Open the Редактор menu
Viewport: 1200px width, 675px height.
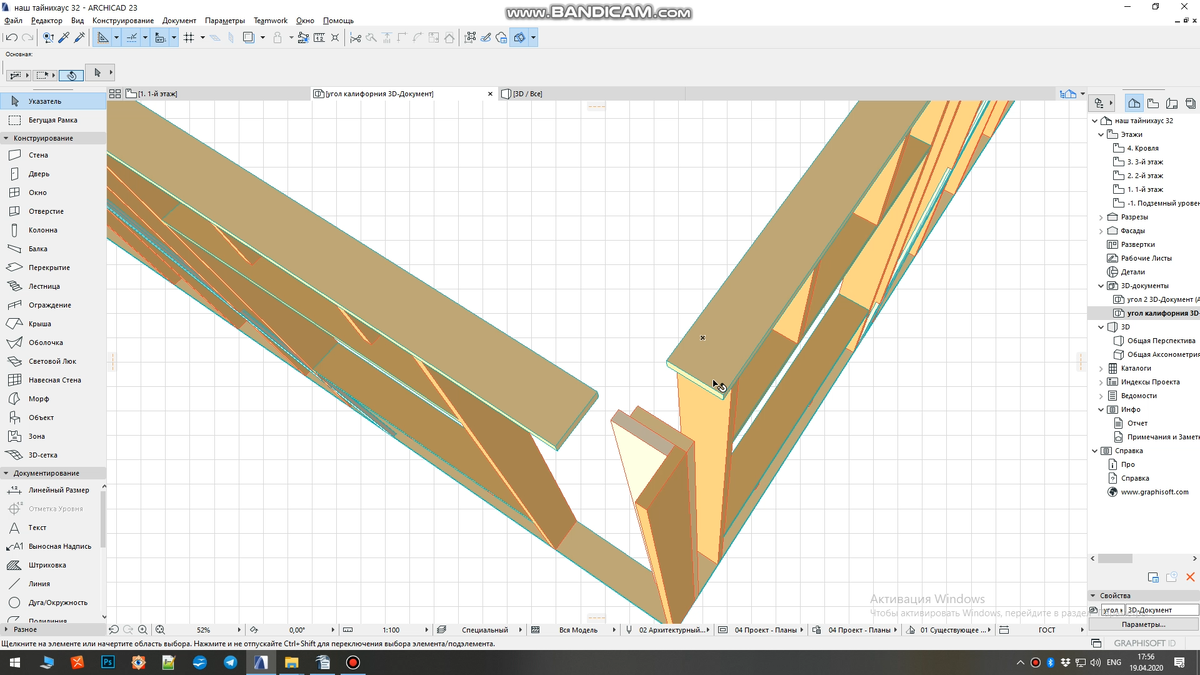click(x=46, y=20)
